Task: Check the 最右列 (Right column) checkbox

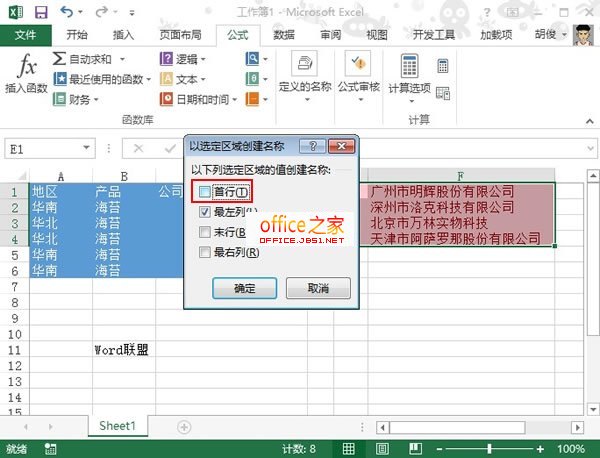Action: click(x=205, y=252)
